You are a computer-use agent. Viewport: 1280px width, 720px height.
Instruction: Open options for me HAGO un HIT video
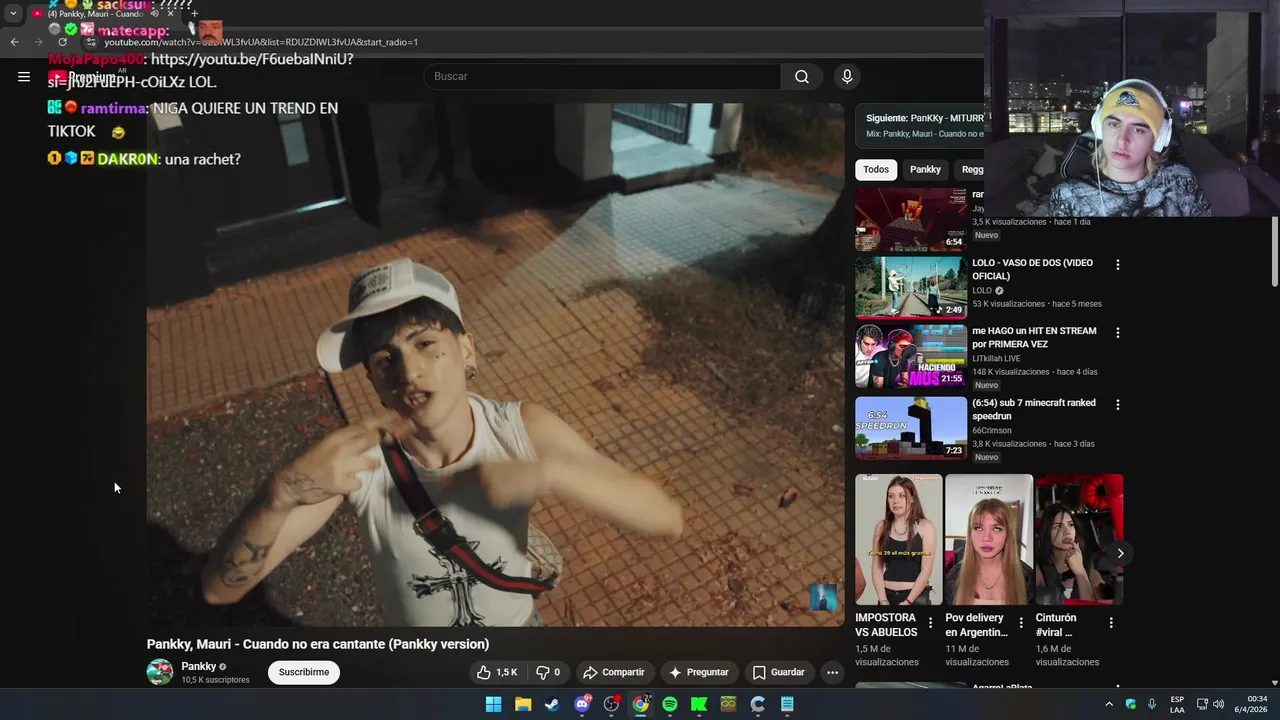click(1118, 332)
